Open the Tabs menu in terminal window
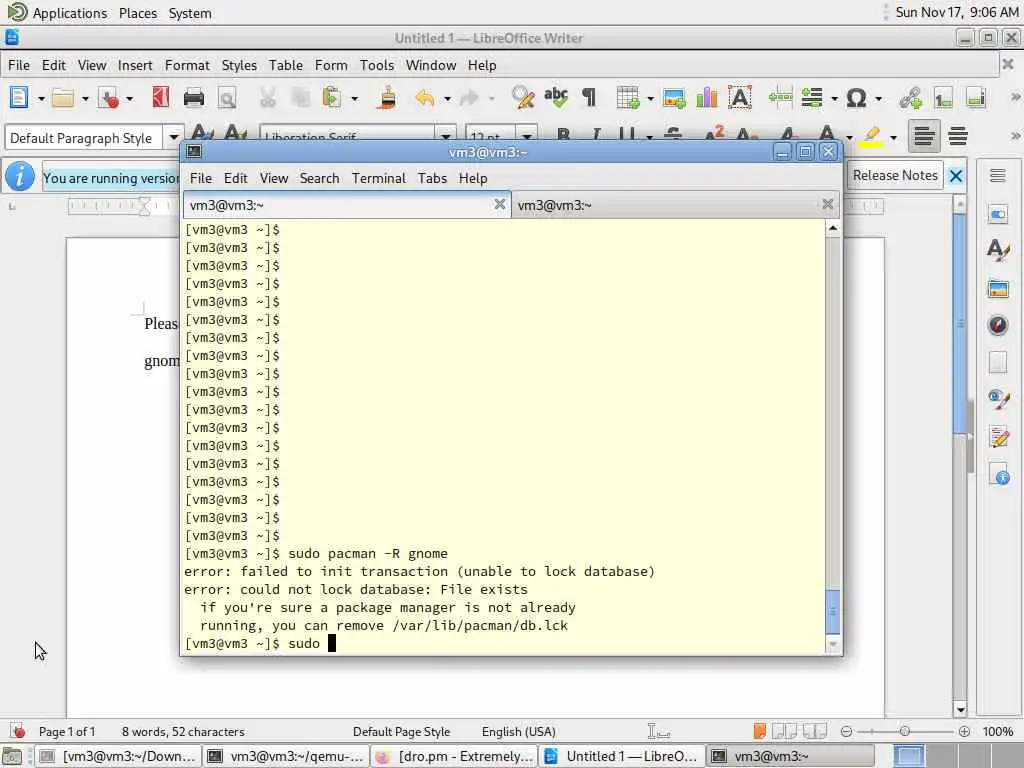 [x=432, y=178]
